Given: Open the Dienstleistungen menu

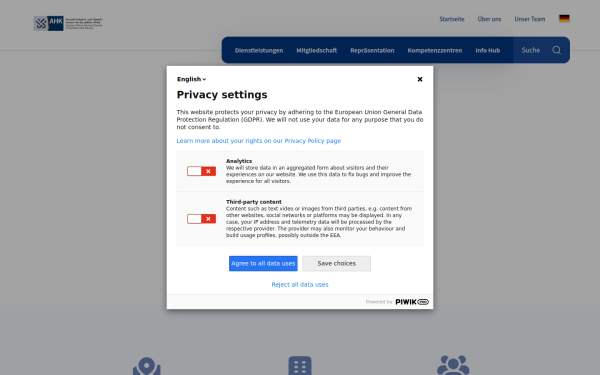Looking at the screenshot, I should (x=259, y=51).
